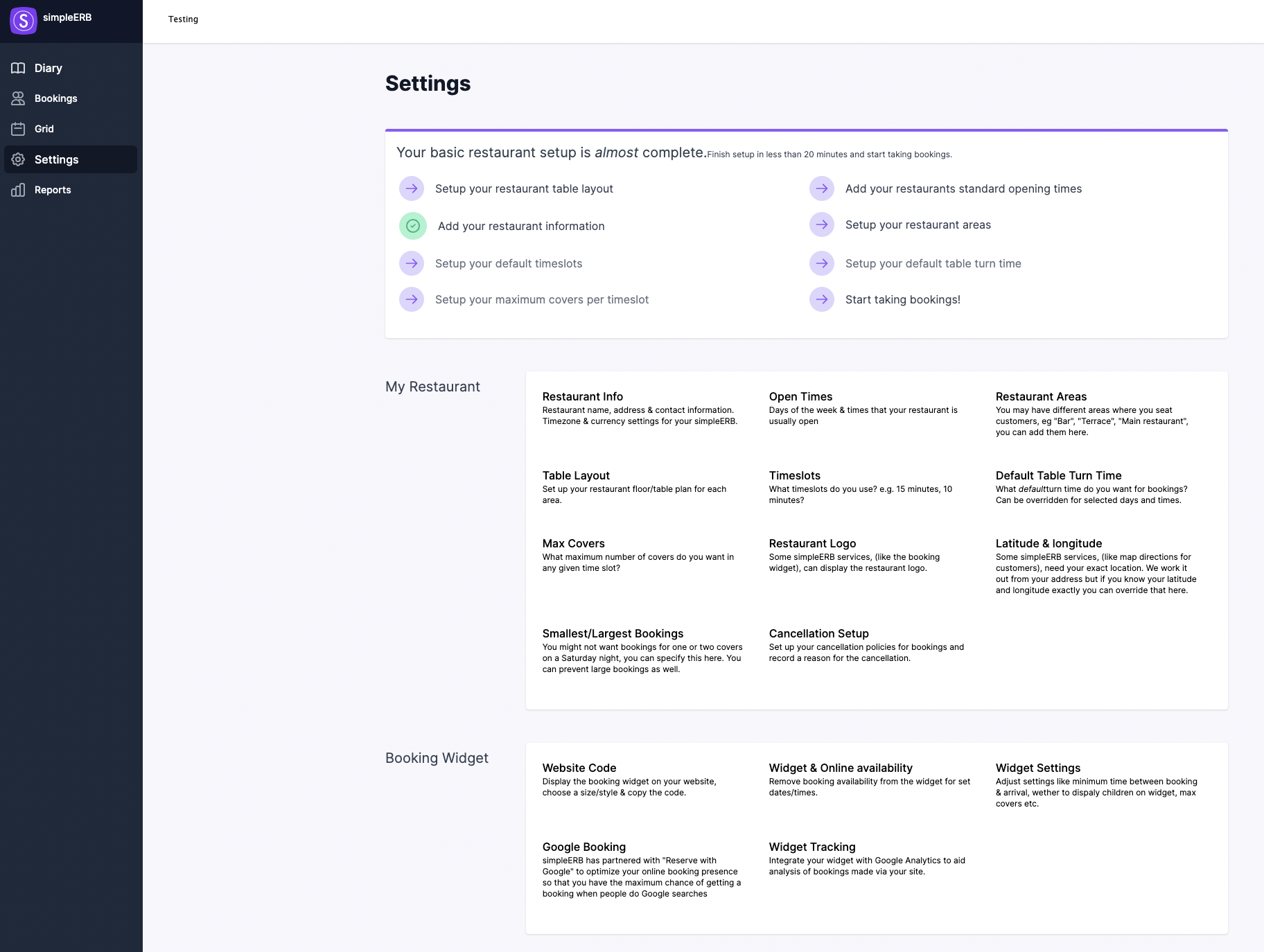
Task: Click the arrow icon for standard opening times
Action: point(822,188)
